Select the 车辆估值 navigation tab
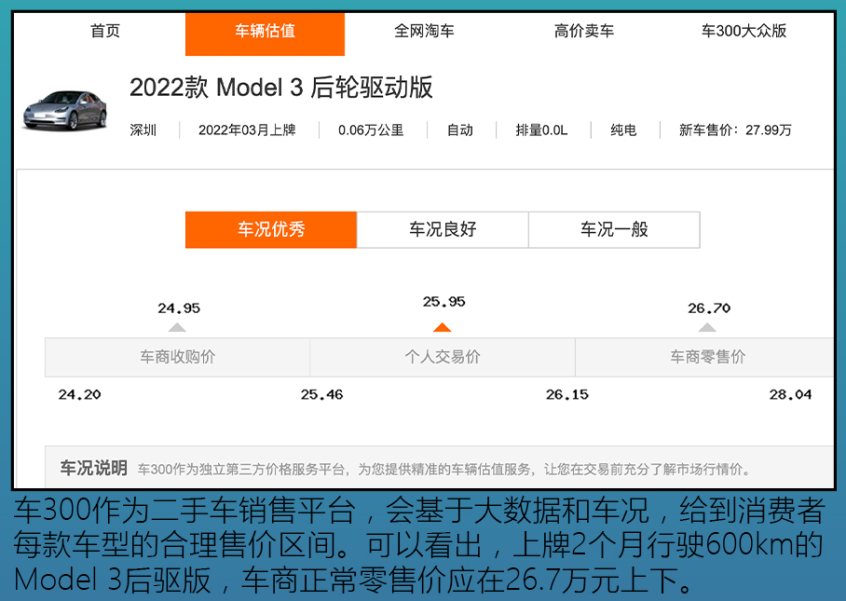Image resolution: width=846 pixels, height=601 pixels. (x=265, y=33)
